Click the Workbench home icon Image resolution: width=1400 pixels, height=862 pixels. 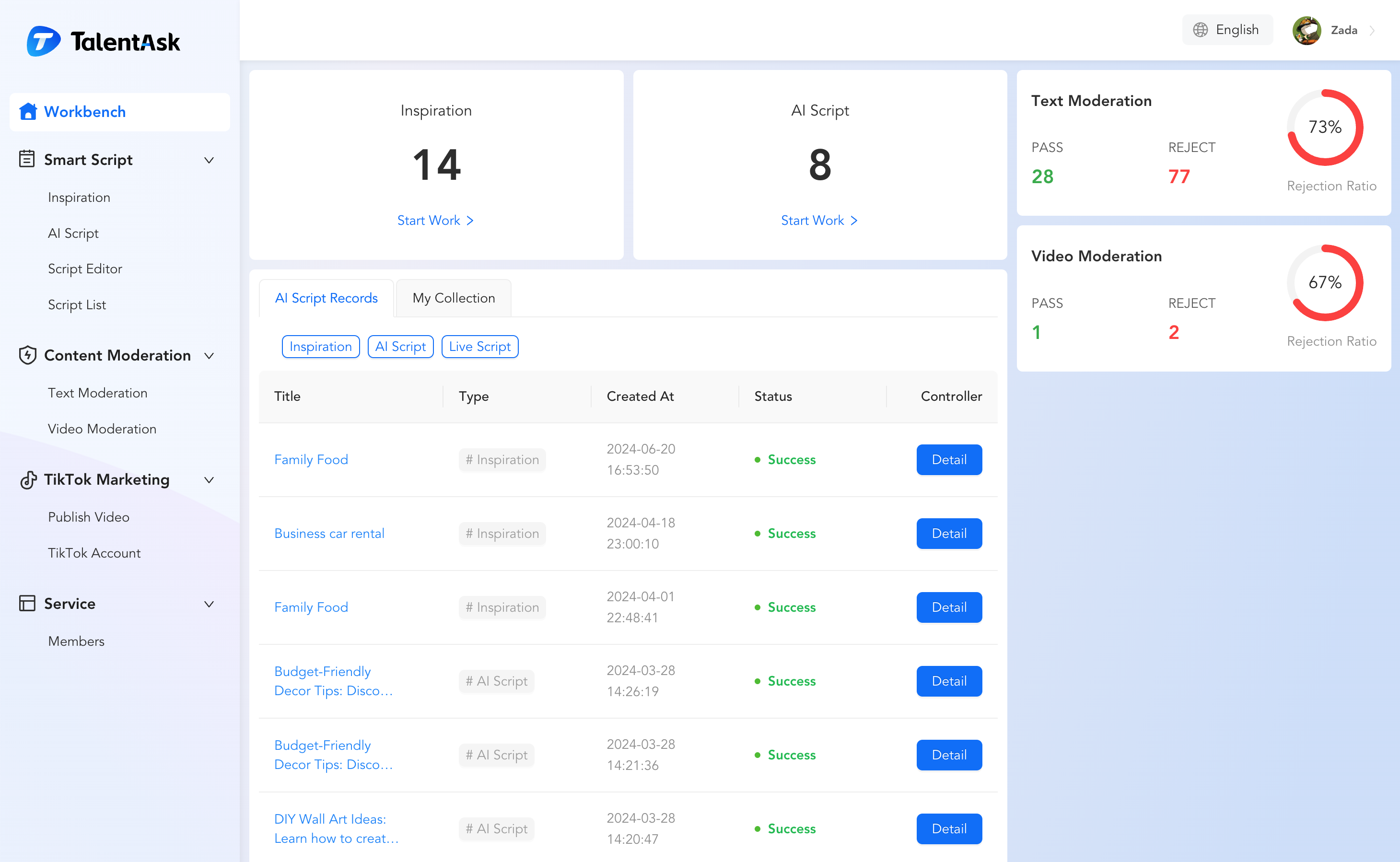tap(27, 112)
